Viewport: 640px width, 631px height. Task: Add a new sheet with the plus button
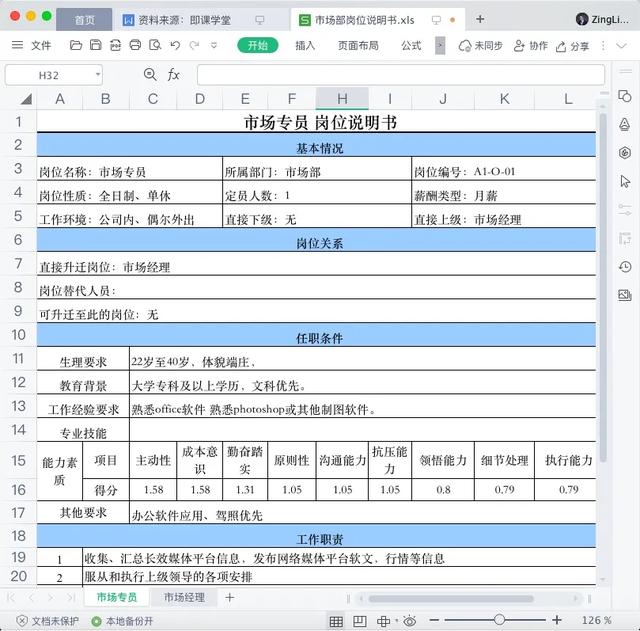[x=229, y=598]
